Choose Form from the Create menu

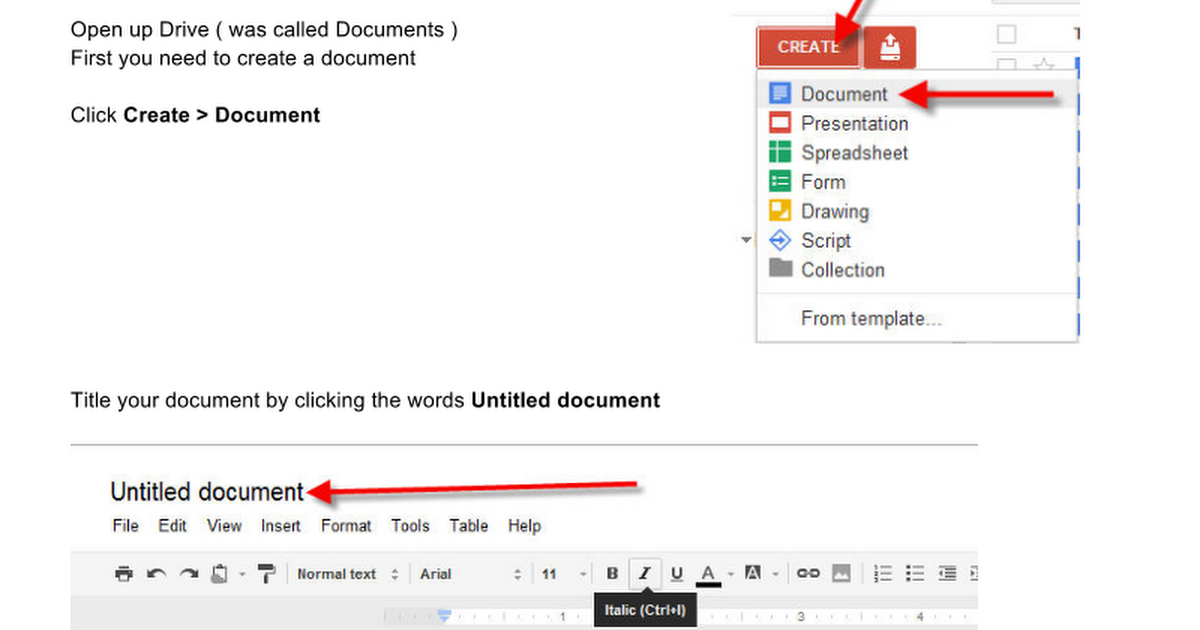917,182
